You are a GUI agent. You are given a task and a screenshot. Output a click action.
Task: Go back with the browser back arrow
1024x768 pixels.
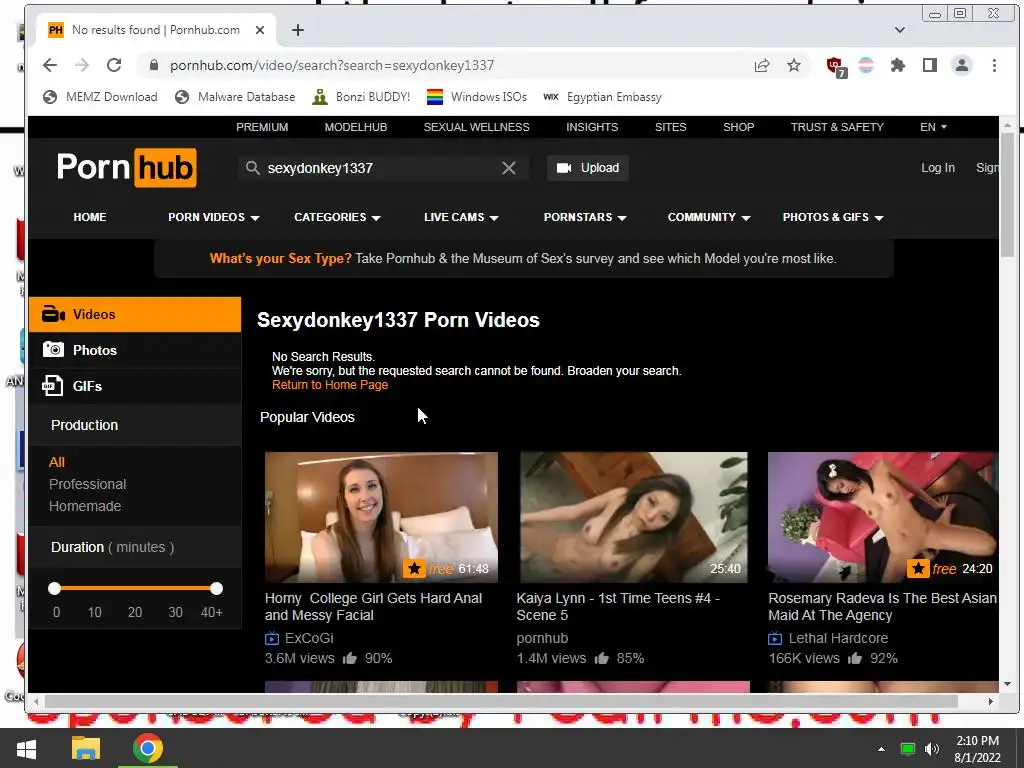(50, 65)
